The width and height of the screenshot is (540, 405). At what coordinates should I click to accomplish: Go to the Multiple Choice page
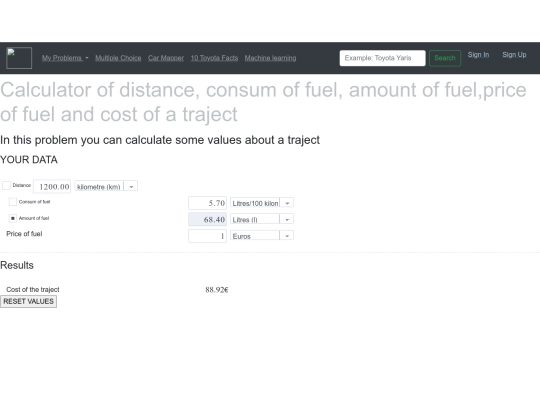[x=118, y=58]
